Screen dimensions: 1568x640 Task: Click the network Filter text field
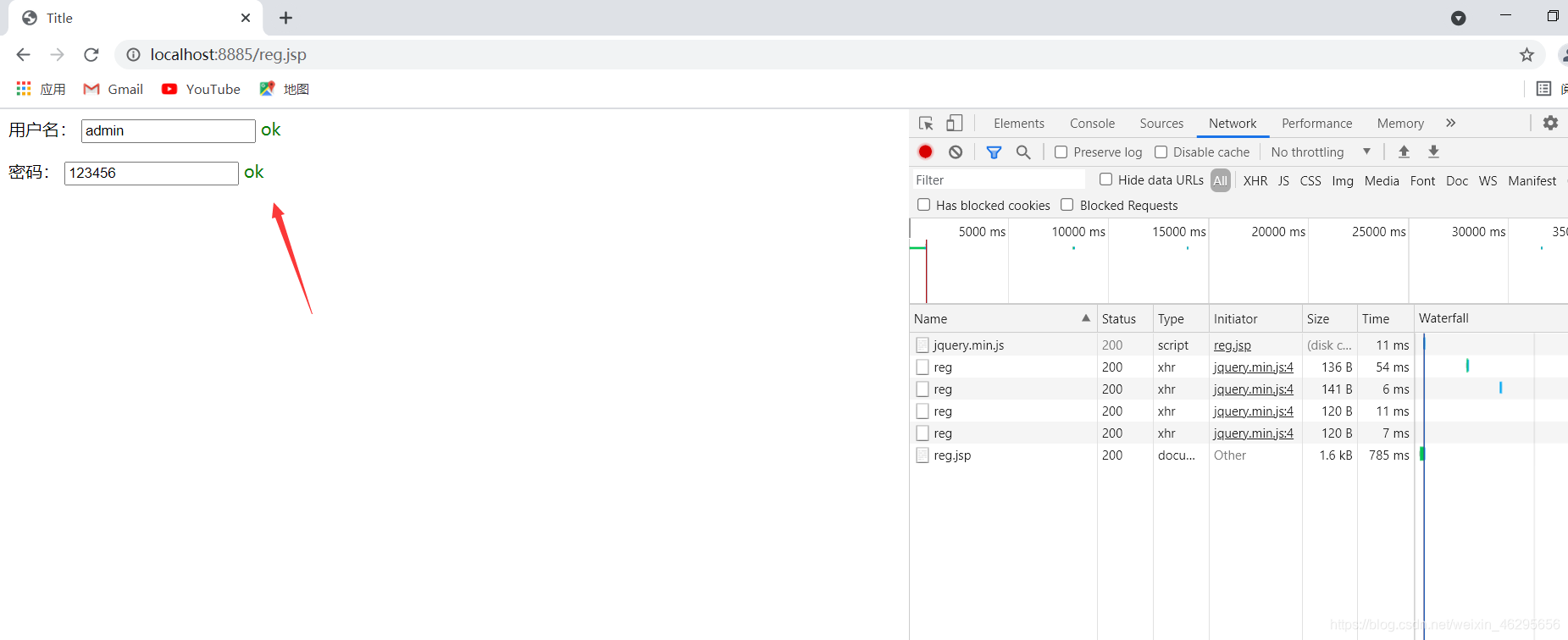tap(997, 180)
